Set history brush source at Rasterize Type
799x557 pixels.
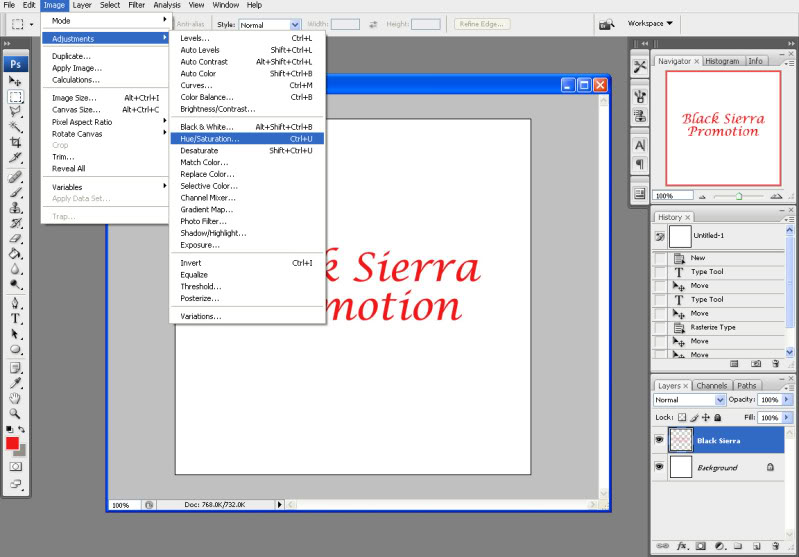pyautogui.click(x=660, y=328)
